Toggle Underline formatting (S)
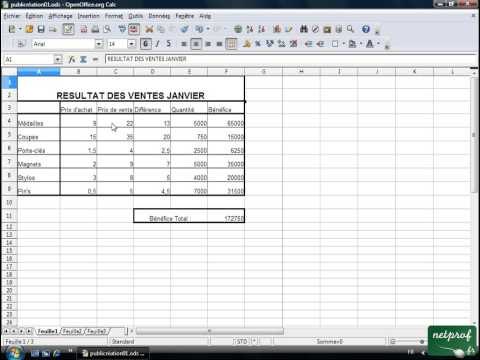480x360 pixels. (169, 44)
